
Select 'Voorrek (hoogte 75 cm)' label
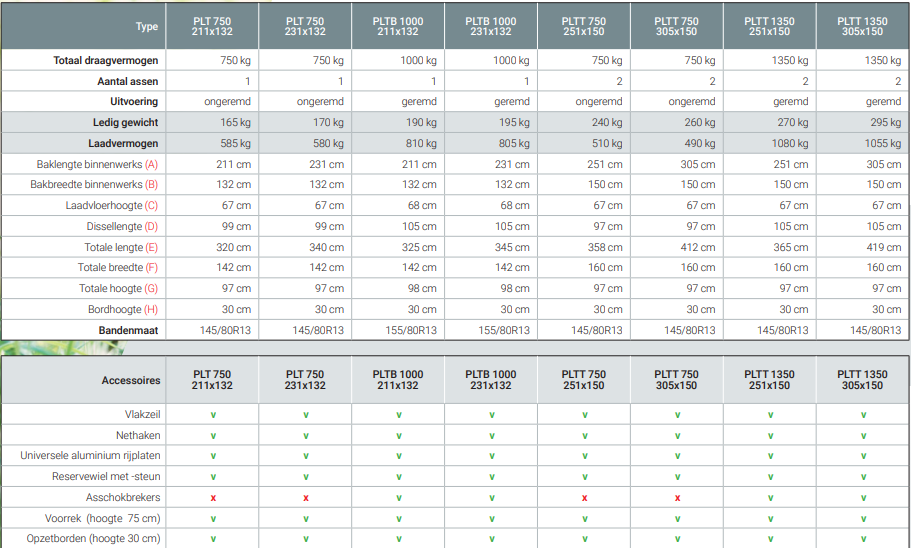click(x=102, y=518)
